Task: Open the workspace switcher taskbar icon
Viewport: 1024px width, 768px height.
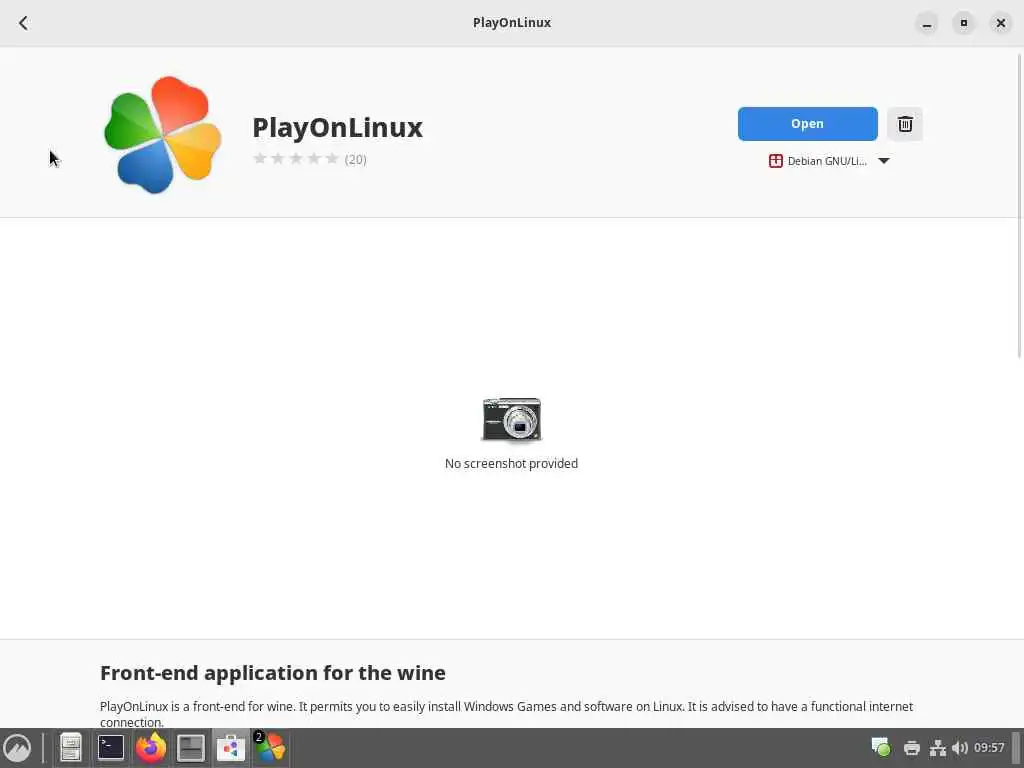Action: 191,748
